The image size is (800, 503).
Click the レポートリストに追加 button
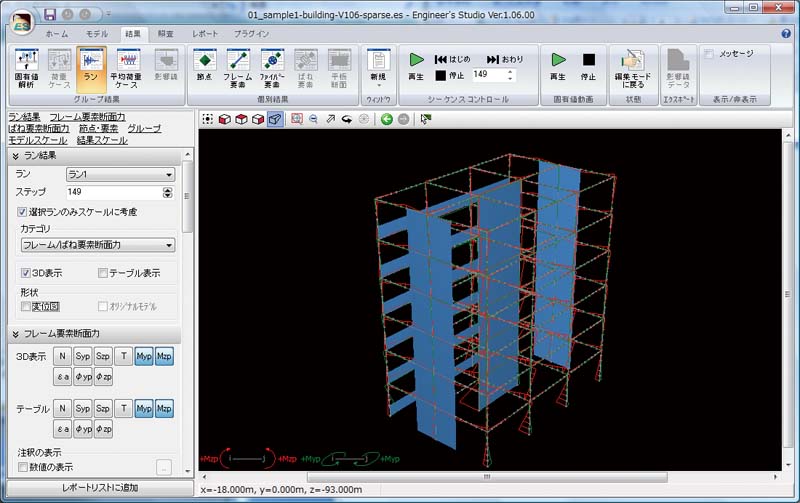(94, 488)
